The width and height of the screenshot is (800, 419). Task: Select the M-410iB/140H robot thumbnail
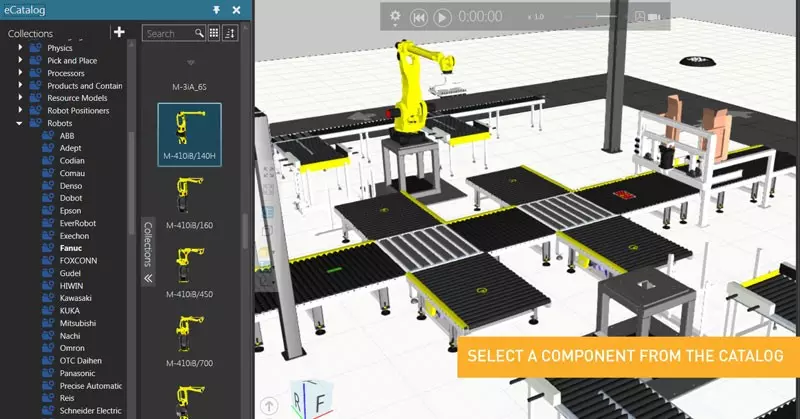click(189, 134)
